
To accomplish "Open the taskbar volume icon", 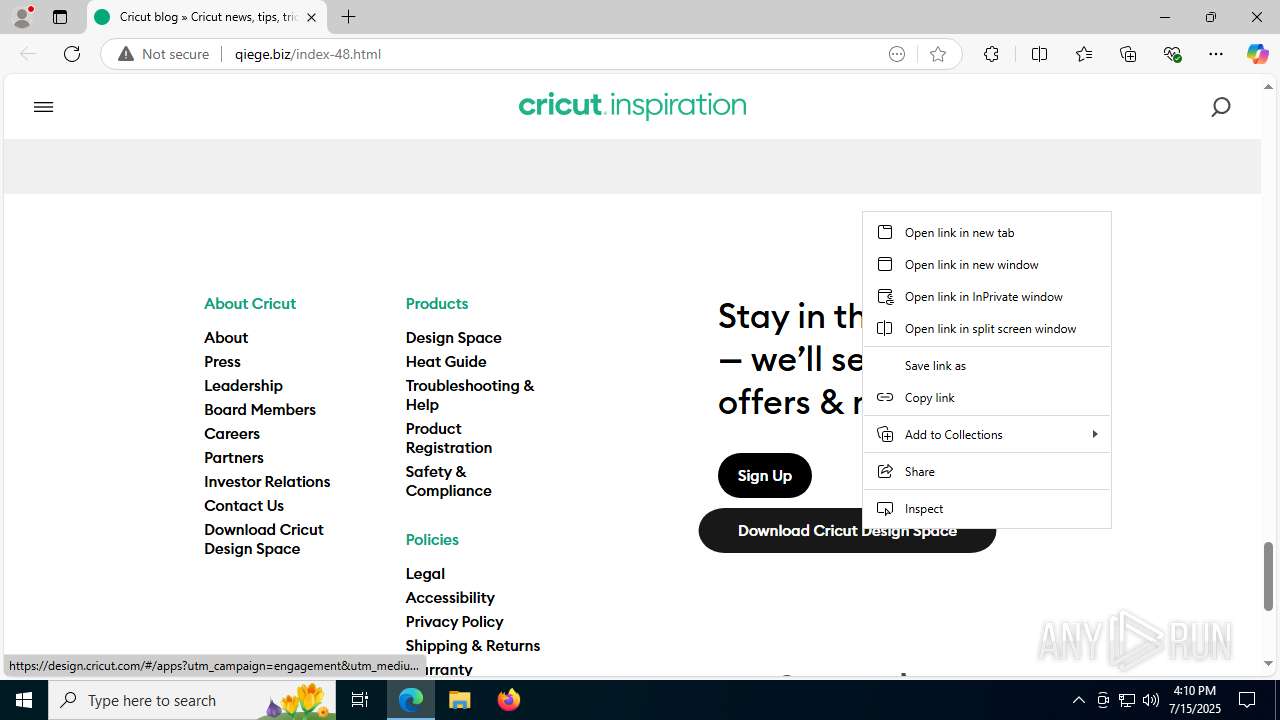I will coord(1151,700).
